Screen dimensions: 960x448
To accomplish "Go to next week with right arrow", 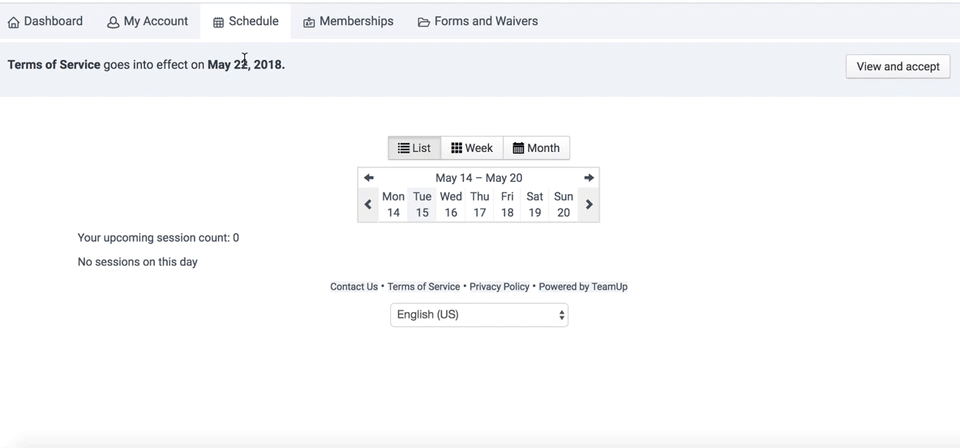I will click(x=589, y=178).
